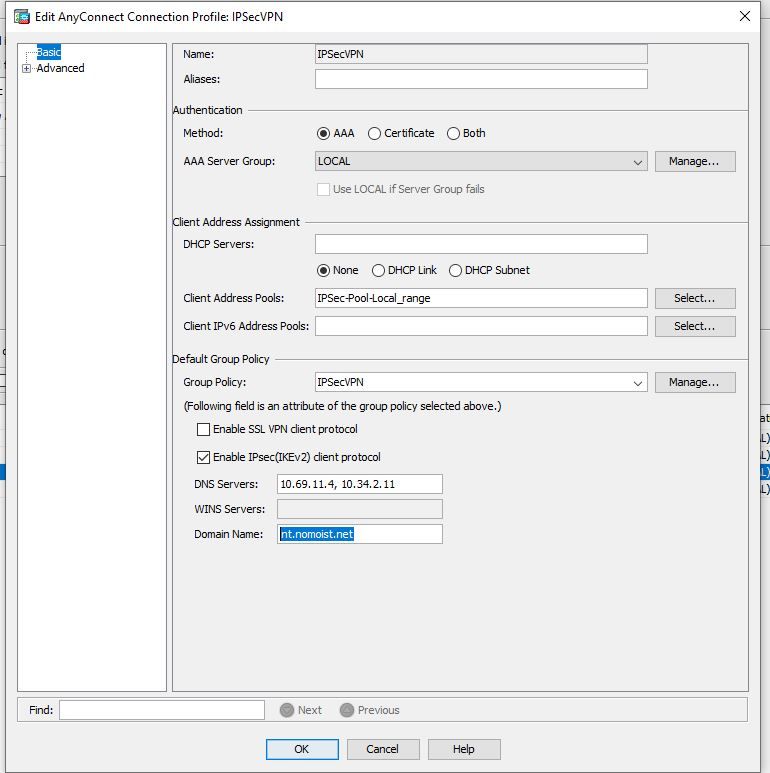
Task: Select None DHCP option
Action: pyautogui.click(x=323, y=270)
